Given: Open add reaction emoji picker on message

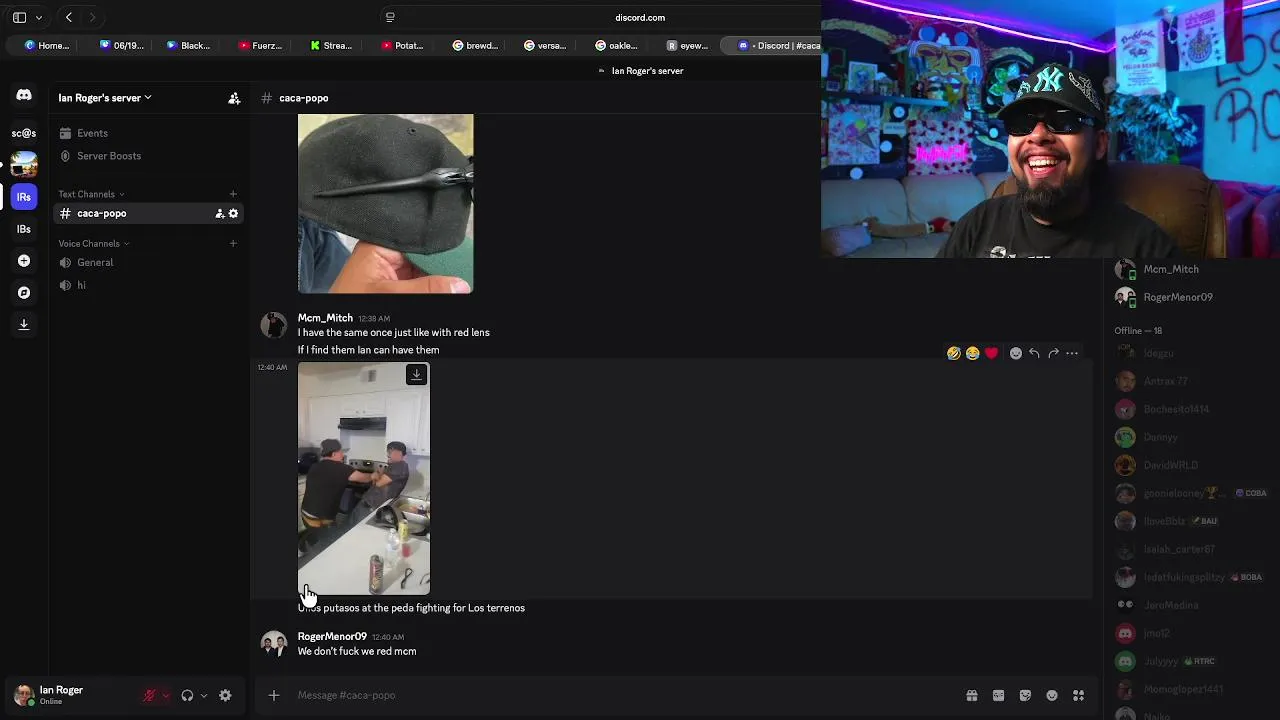Looking at the screenshot, I should point(1016,353).
